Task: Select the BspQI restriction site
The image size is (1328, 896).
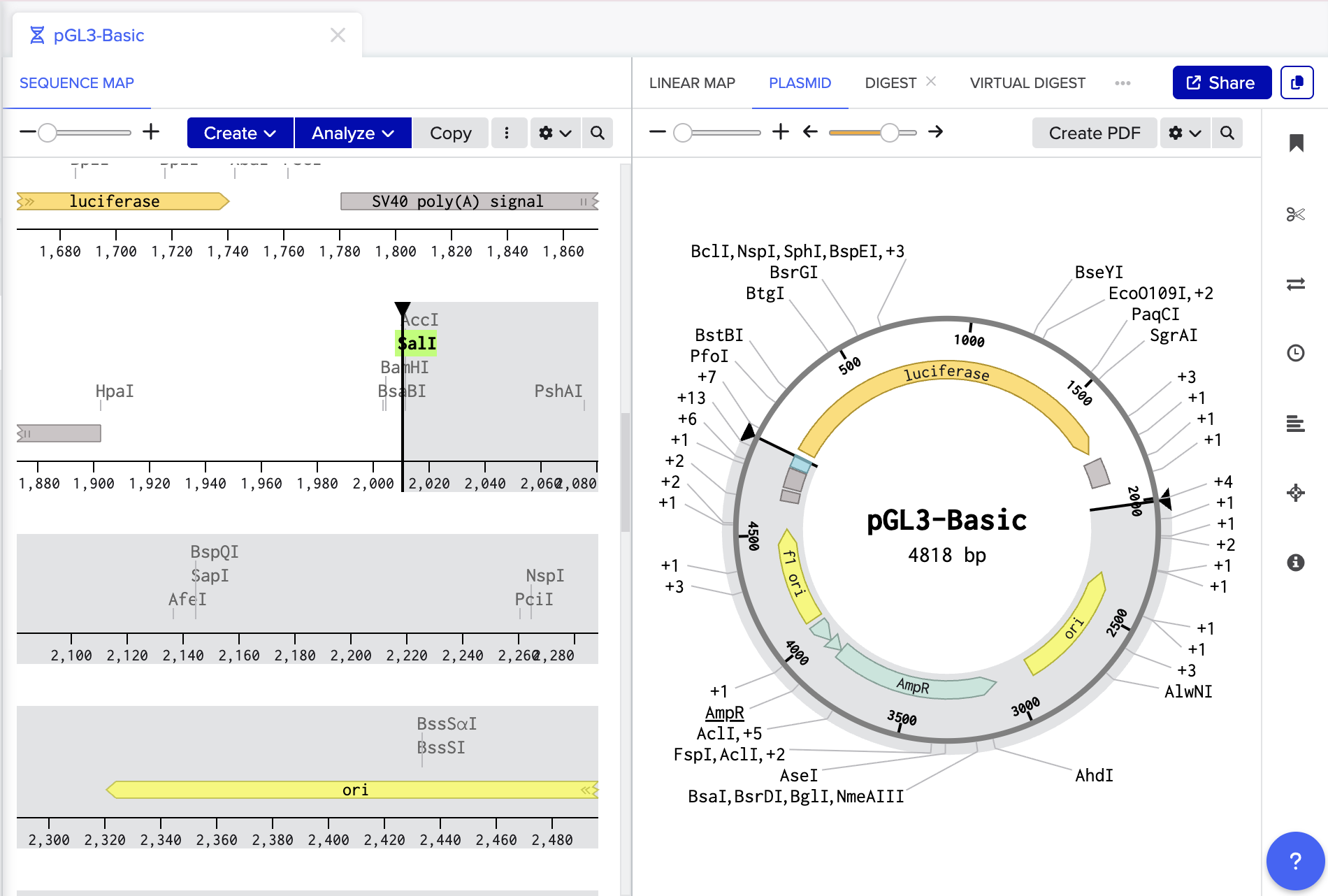Action: point(215,551)
